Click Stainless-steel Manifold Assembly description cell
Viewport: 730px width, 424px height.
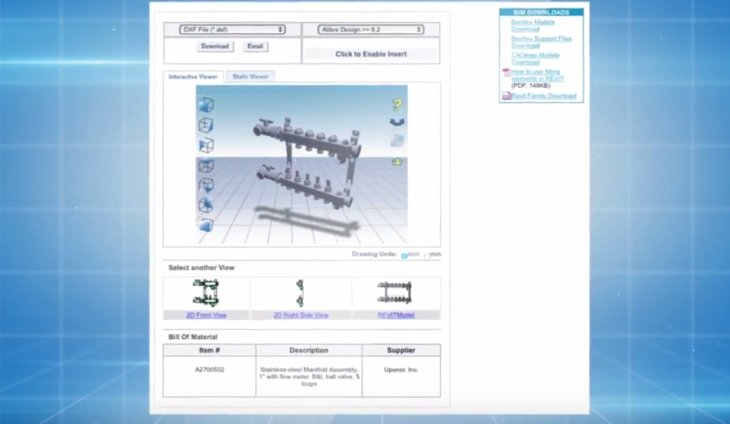[x=309, y=377]
